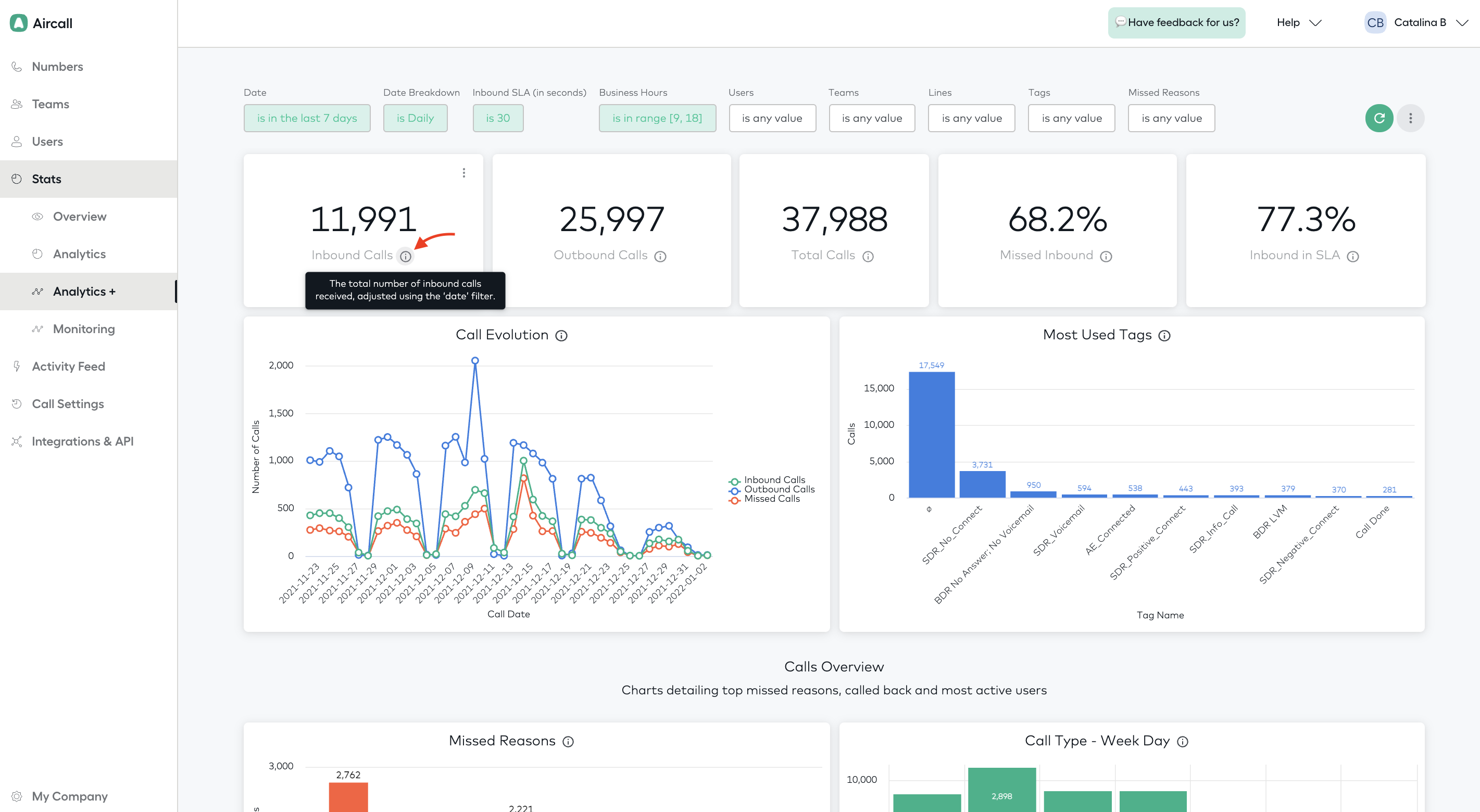
Task: Go to Numbers in the sidebar
Action: click(x=89, y=67)
